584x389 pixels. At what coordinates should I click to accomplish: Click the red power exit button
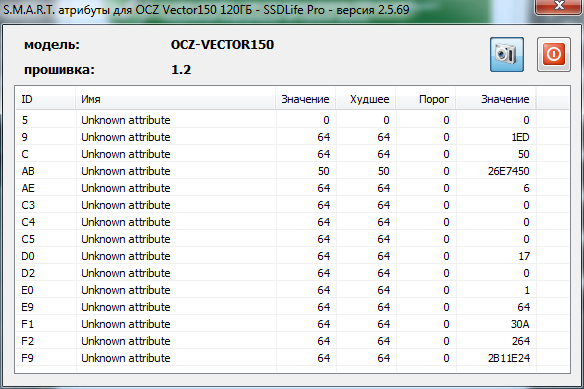click(553, 54)
